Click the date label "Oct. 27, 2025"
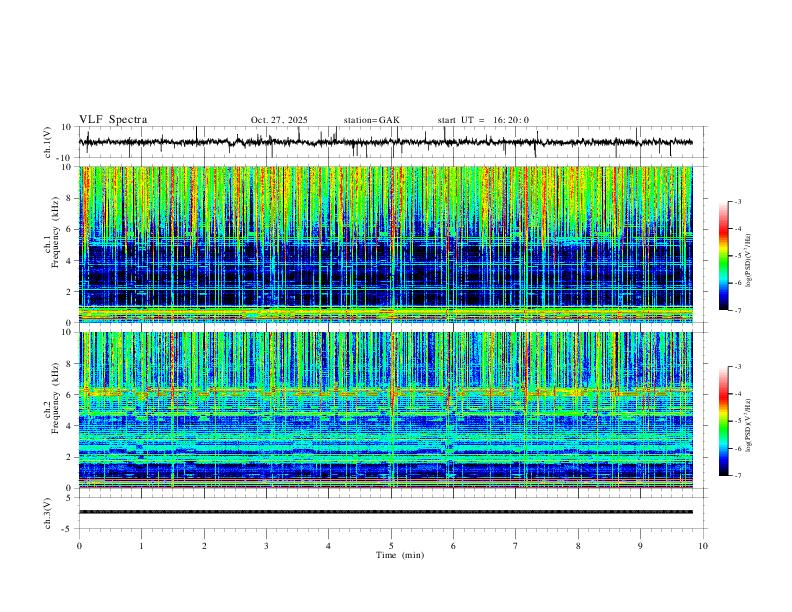The width and height of the screenshot is (792, 612). click(279, 120)
